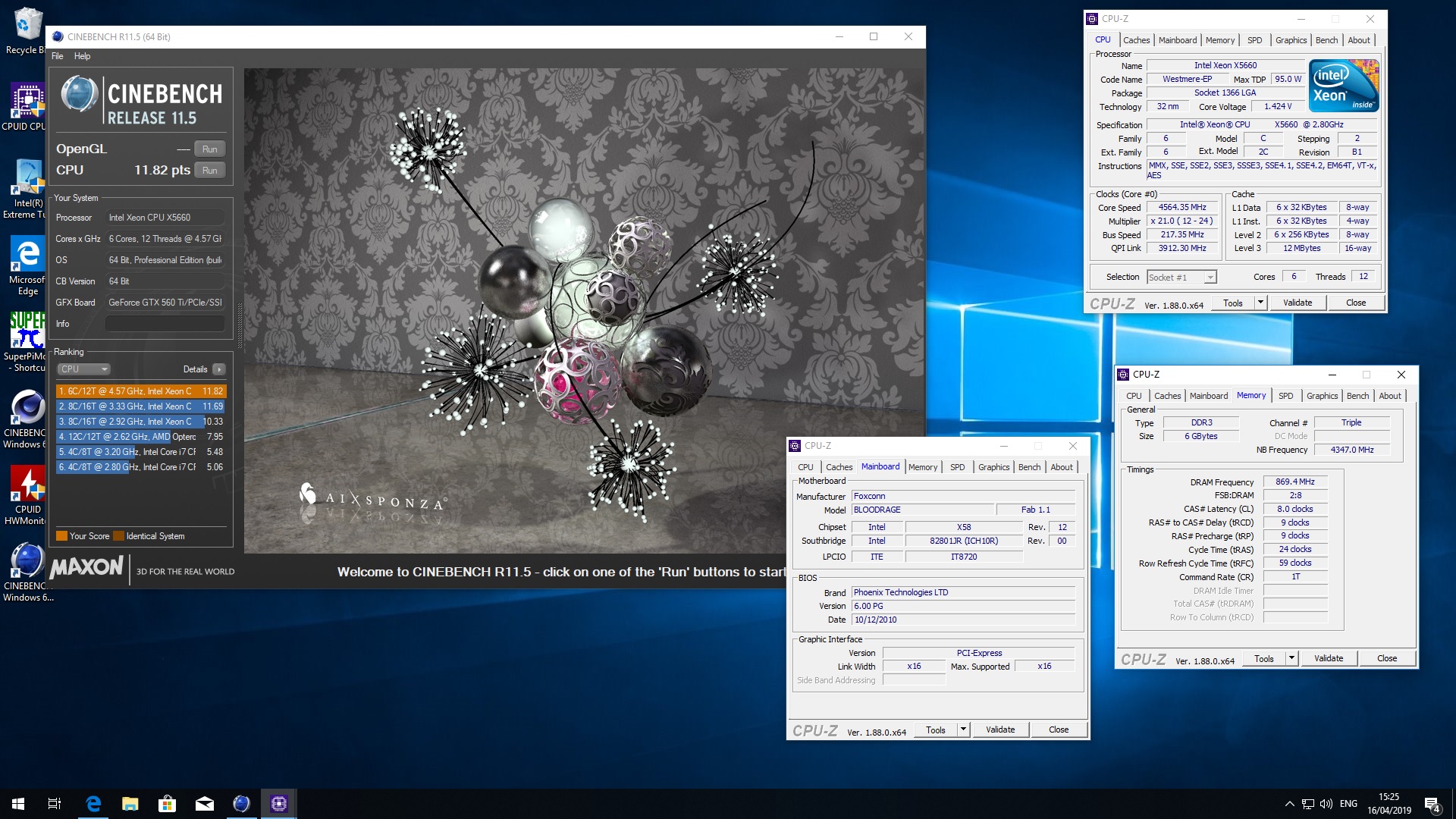This screenshot has width=1456, height=819.
Task: Click the Intel Xeon inside logo
Action: pos(1345,86)
